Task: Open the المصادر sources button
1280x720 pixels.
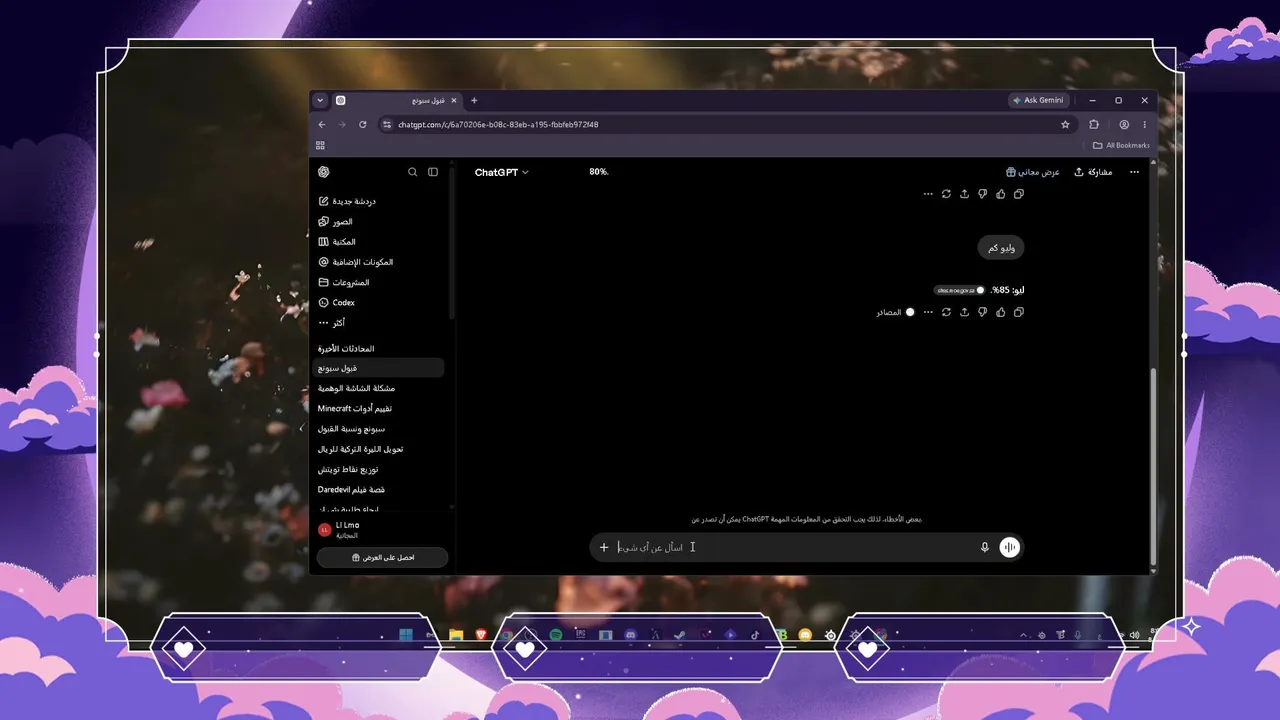Action: tap(896, 312)
